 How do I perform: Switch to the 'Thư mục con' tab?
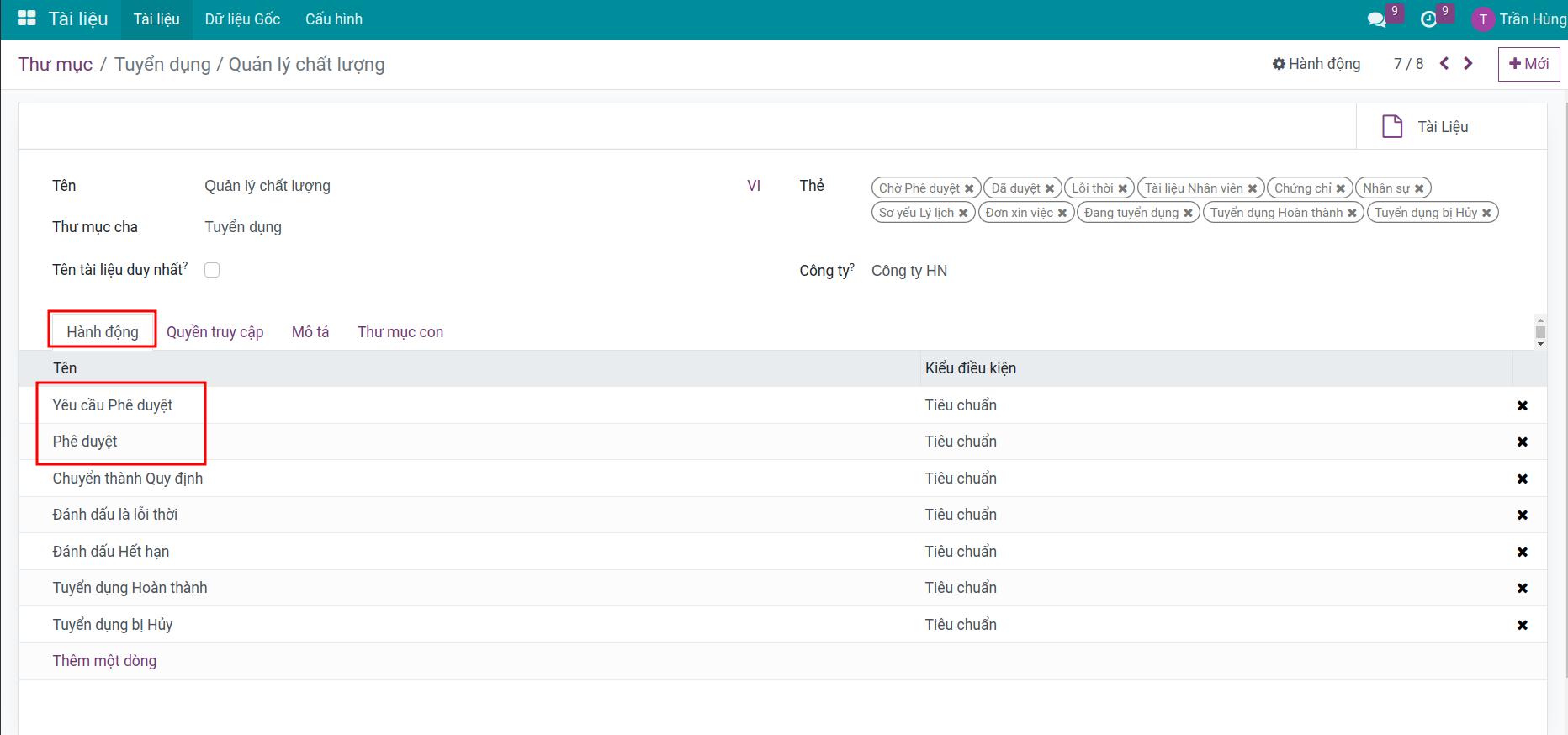click(x=400, y=332)
